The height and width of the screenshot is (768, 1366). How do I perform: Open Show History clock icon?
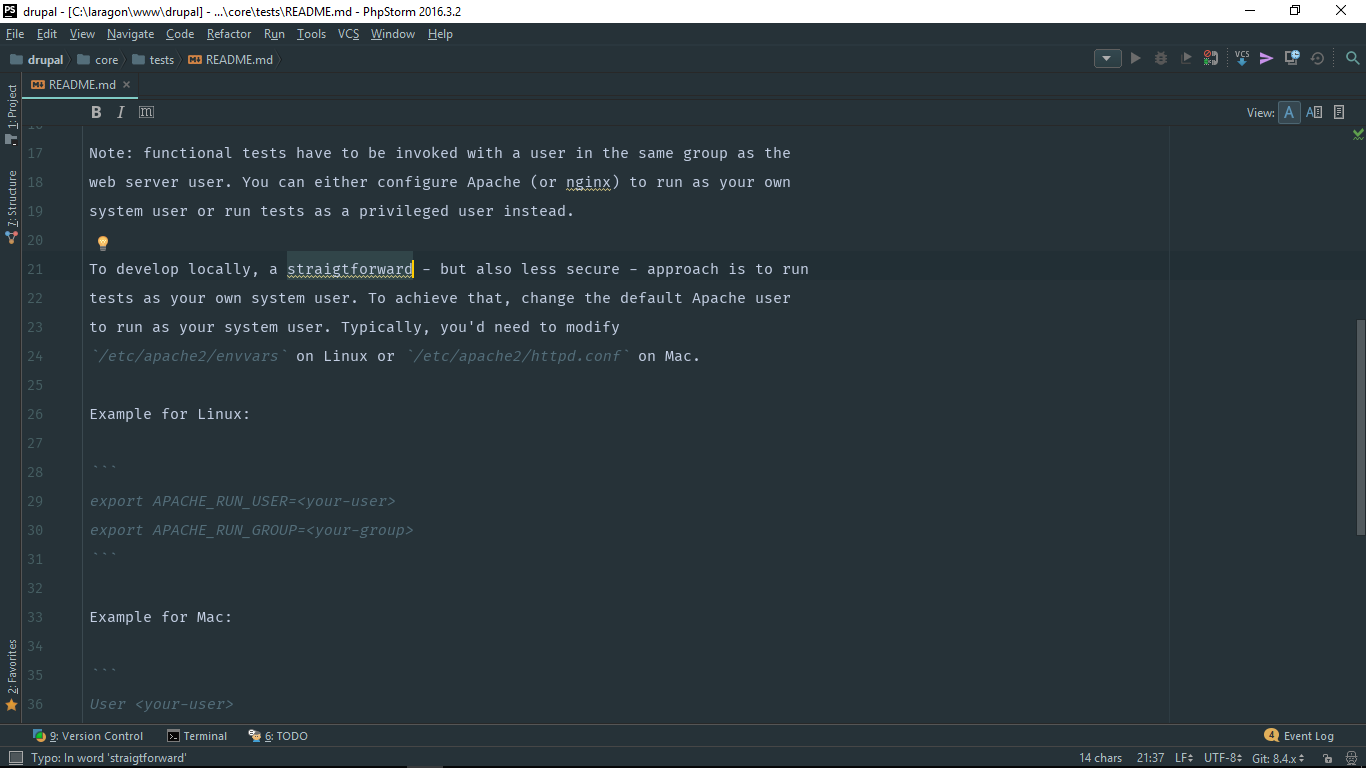[1292, 59]
